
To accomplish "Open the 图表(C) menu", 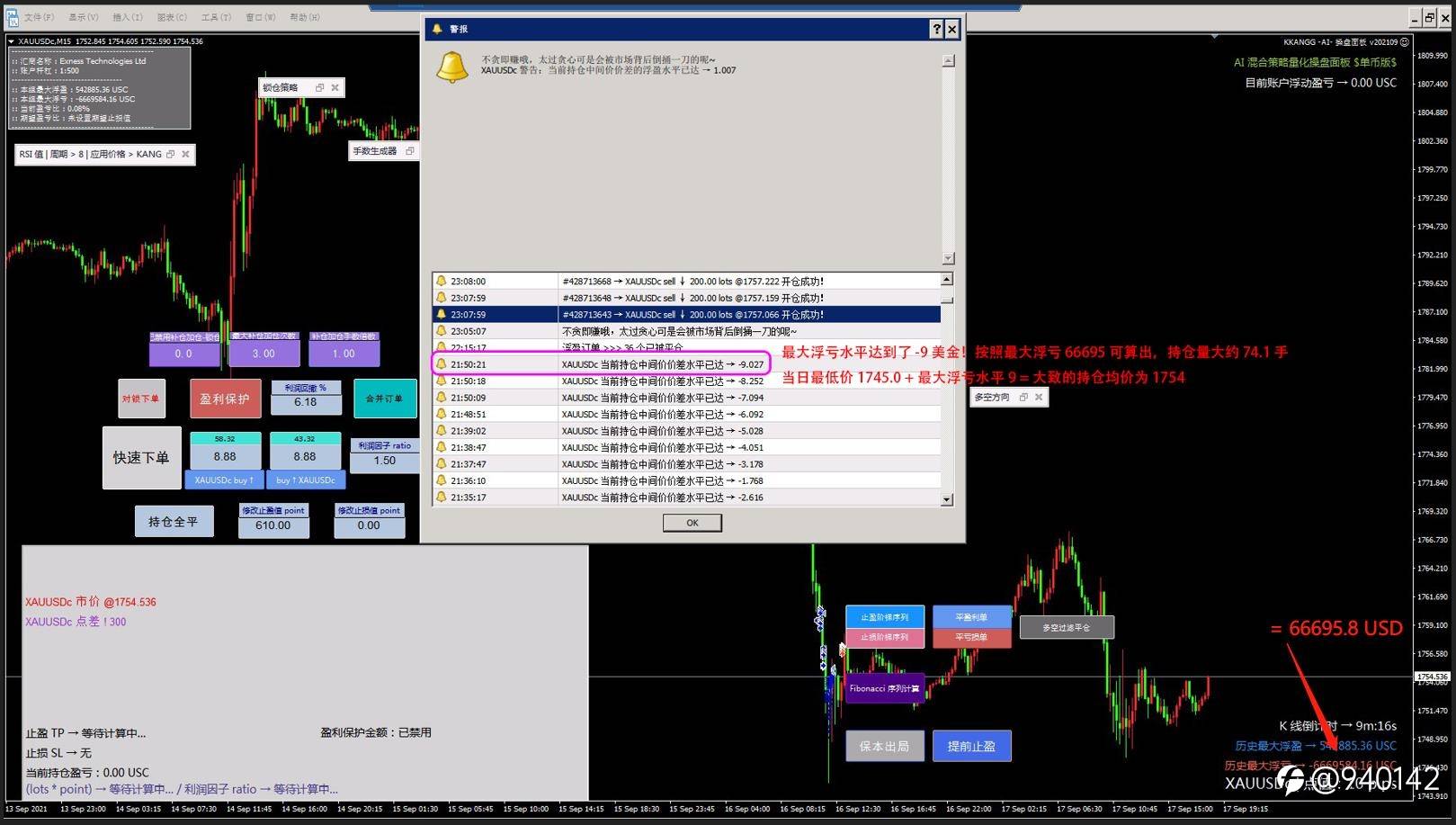I will point(172,17).
